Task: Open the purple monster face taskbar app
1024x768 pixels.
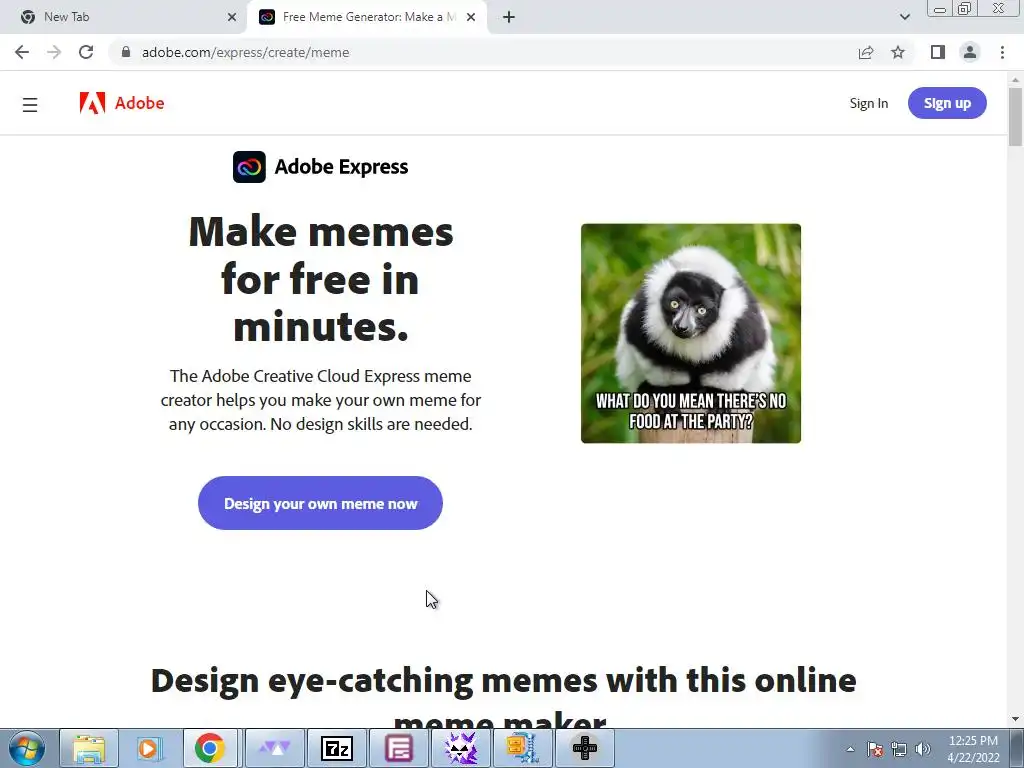Action: point(460,748)
